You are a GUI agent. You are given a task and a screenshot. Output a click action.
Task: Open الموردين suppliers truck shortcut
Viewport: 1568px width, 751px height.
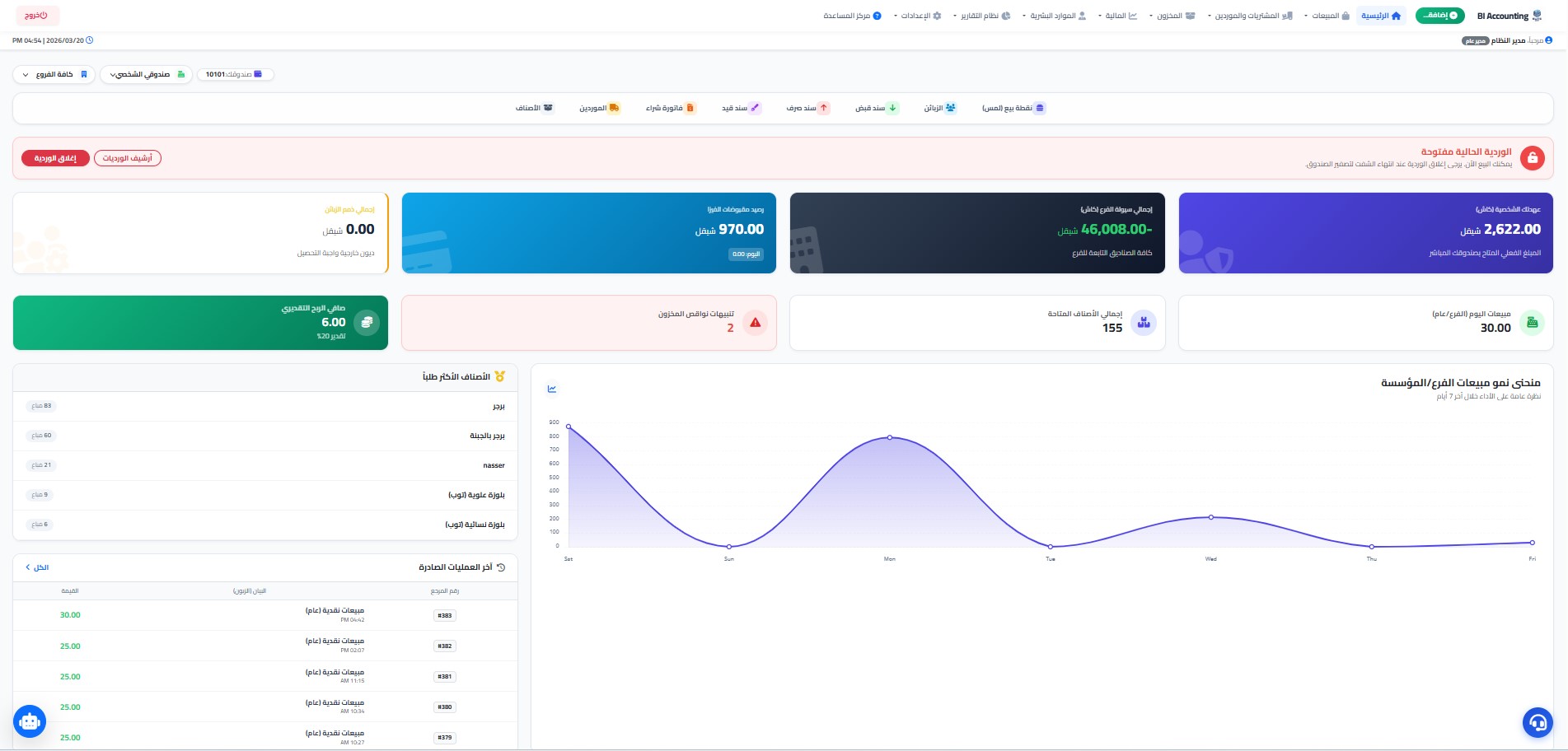599,108
